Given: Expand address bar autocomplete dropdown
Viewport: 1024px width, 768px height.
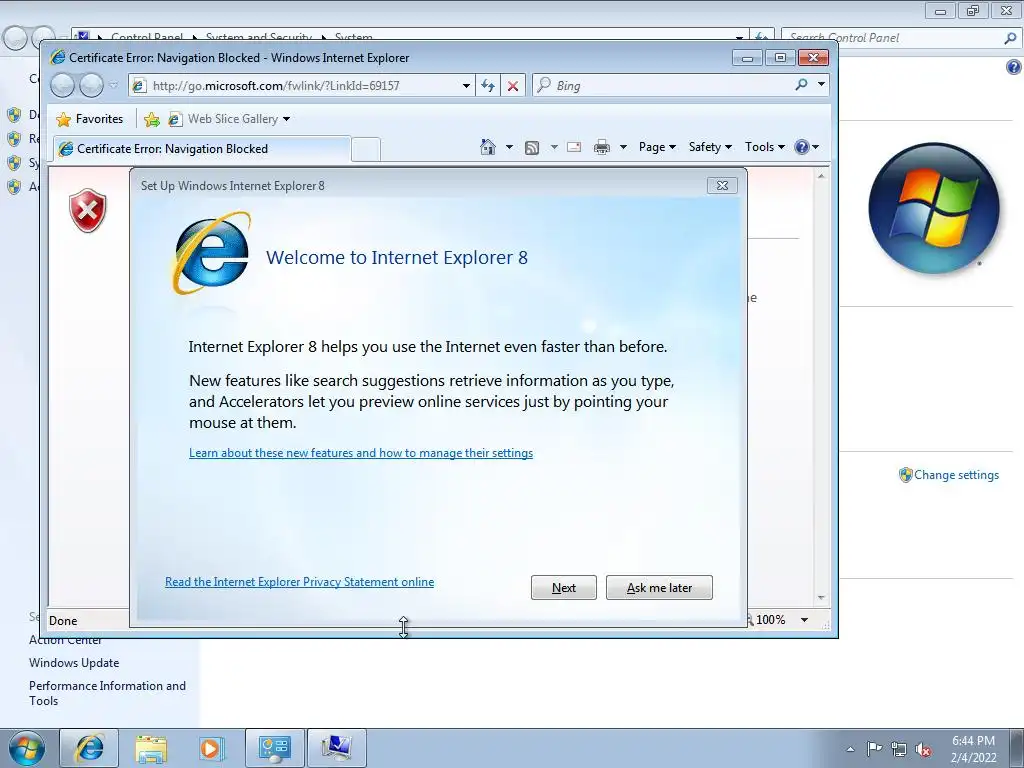Looking at the screenshot, I should 466,86.
